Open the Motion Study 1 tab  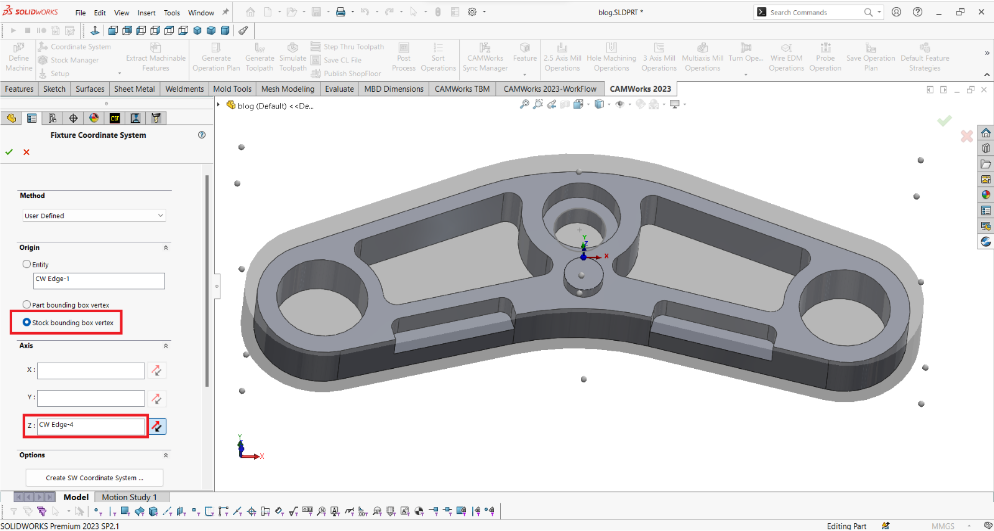(129, 497)
